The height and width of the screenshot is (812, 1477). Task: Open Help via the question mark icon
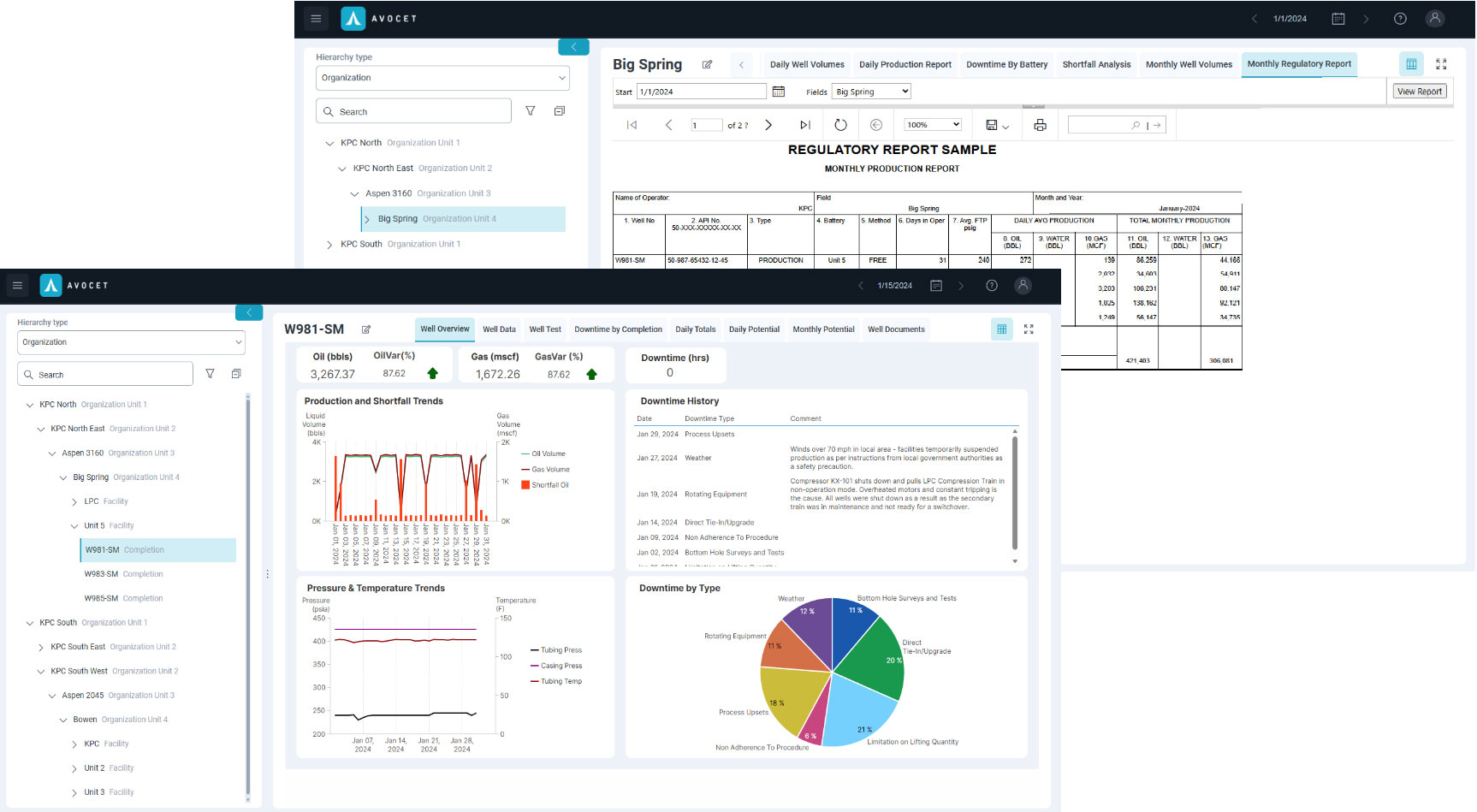[x=1401, y=18]
